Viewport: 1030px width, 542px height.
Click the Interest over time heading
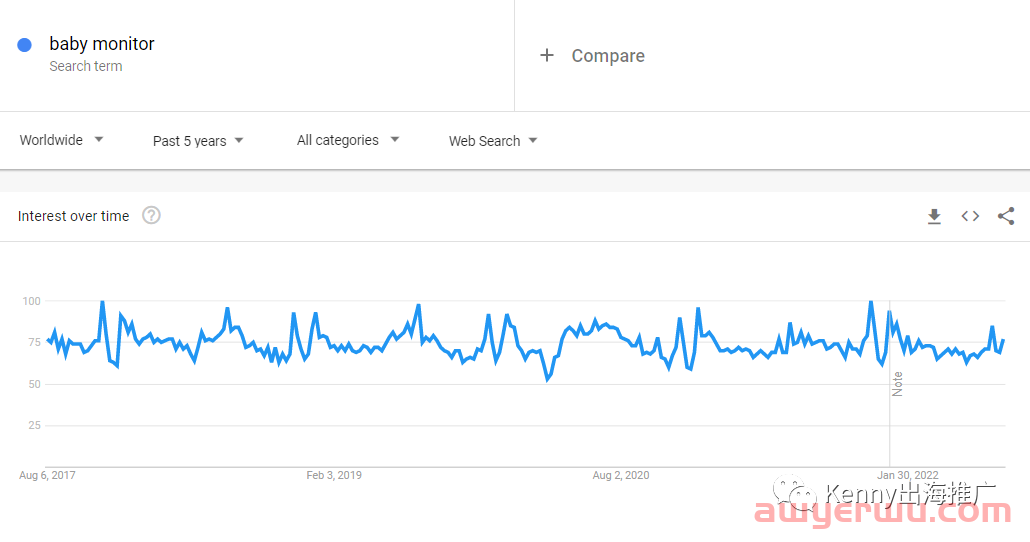[74, 216]
